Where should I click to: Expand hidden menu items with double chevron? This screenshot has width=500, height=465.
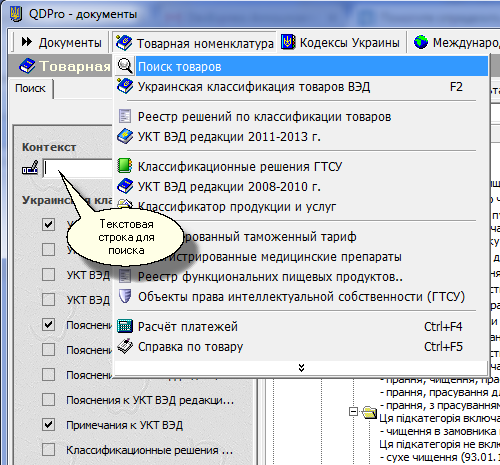pyautogui.click(x=301, y=368)
